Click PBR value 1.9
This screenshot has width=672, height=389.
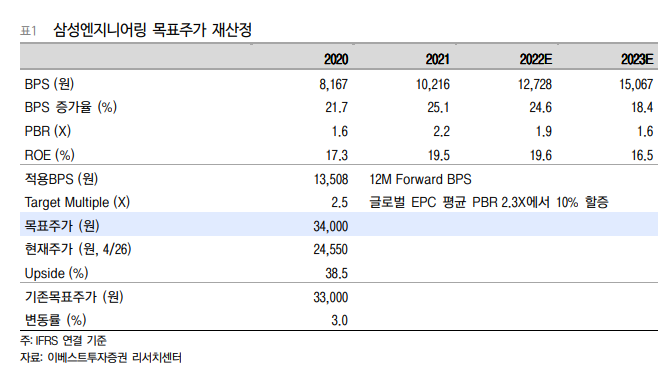pyautogui.click(x=544, y=132)
